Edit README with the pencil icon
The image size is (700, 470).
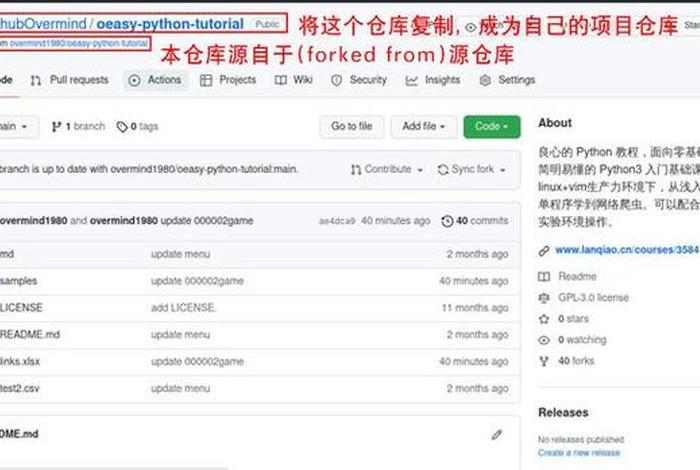point(496,434)
